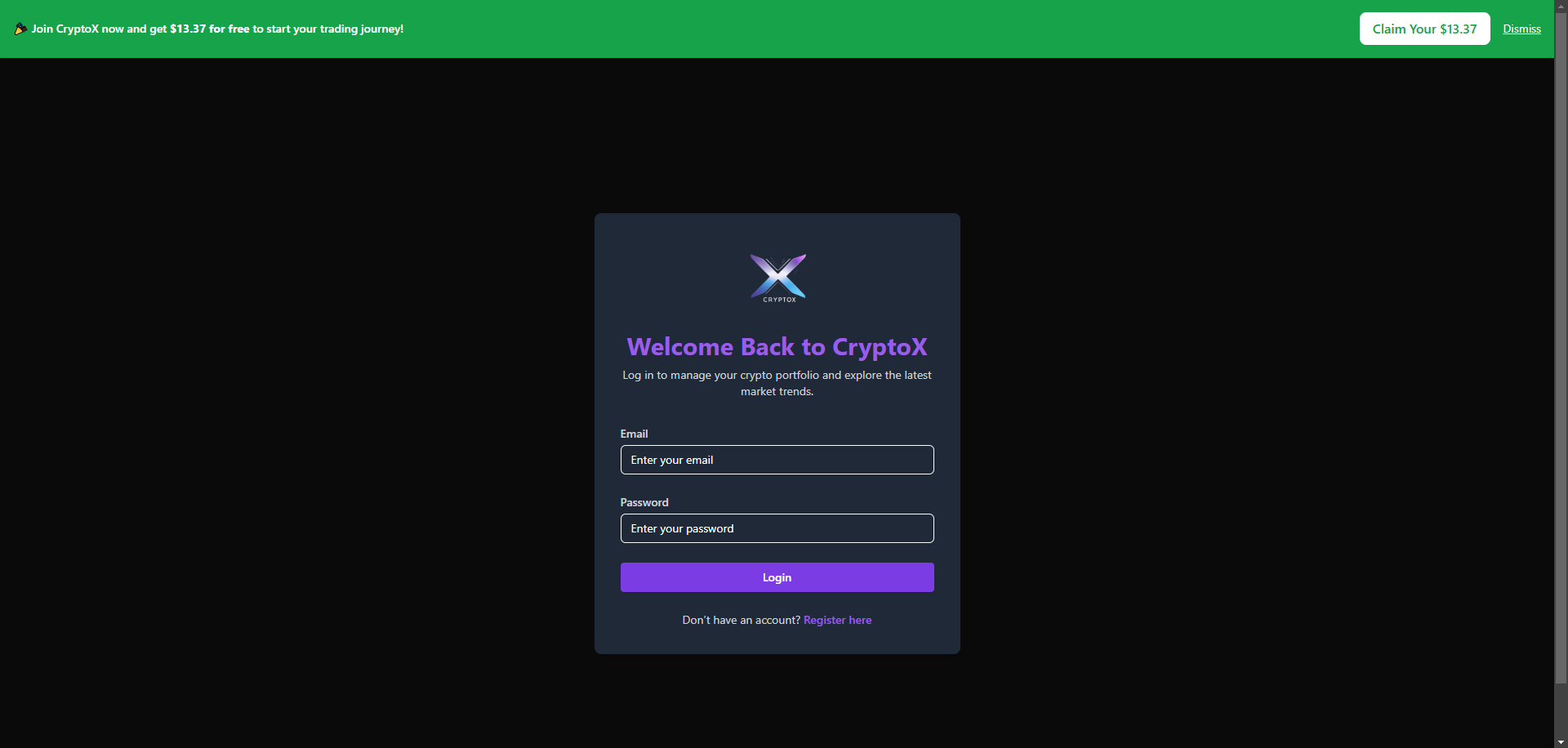Click the Email field label
The image size is (1568, 748).
[634, 434]
